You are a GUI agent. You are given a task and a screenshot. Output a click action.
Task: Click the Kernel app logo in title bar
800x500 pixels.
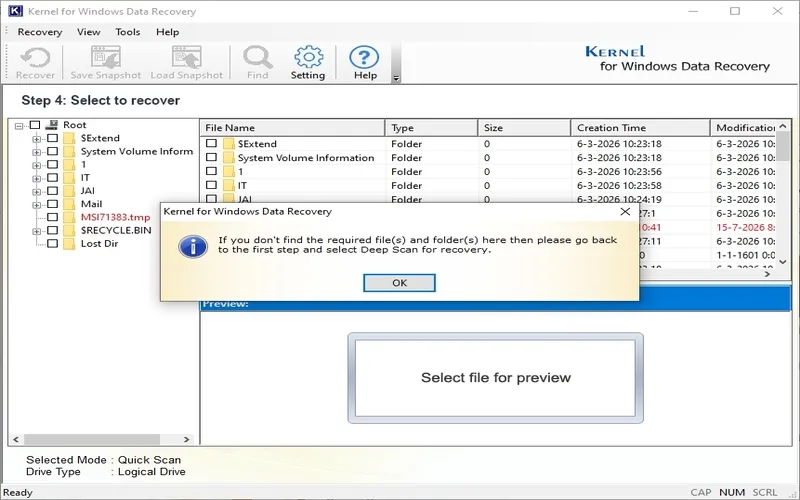click(16, 11)
